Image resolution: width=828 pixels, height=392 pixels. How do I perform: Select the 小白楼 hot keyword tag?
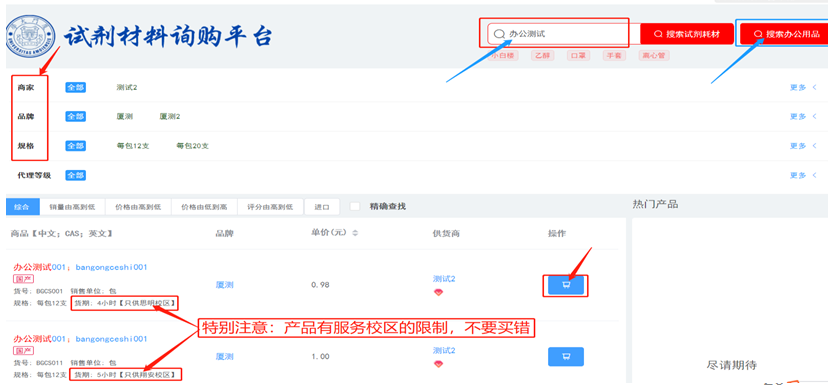click(503, 55)
